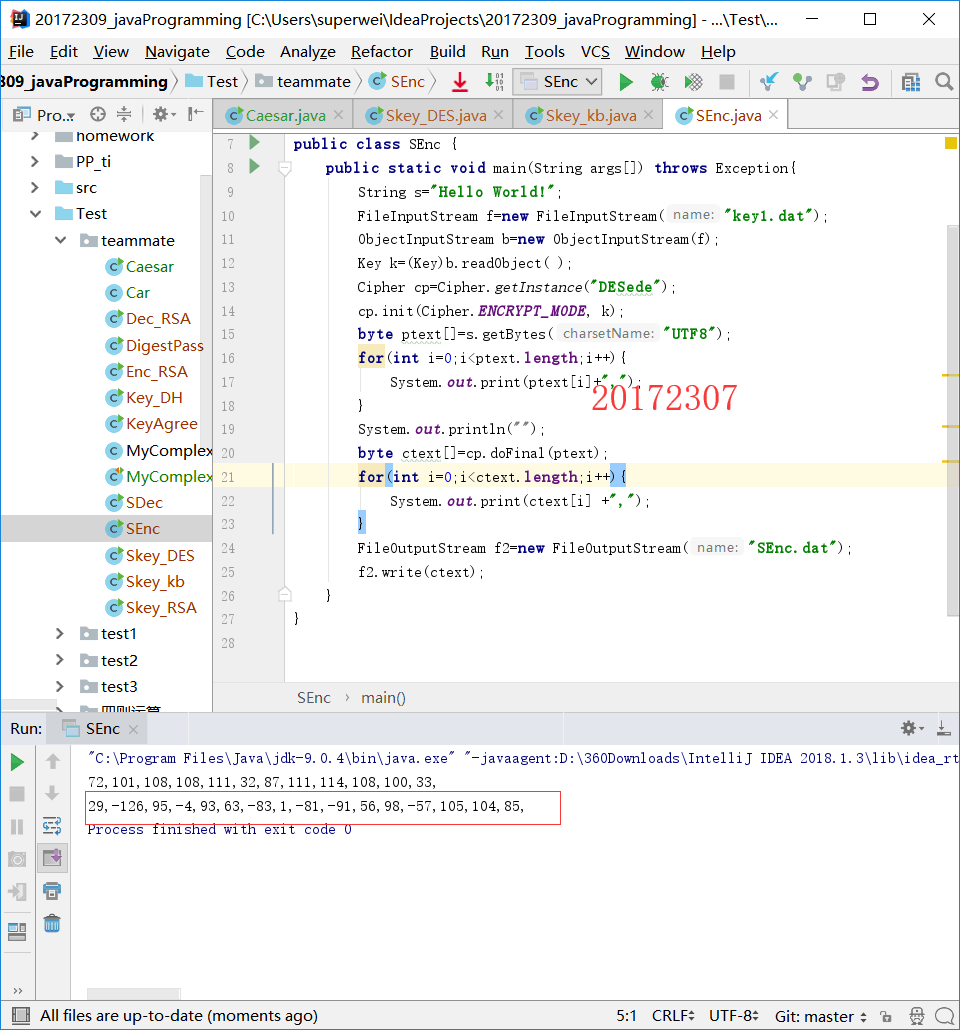
Task: Toggle soft-wrap in Run console
Action: pos(52,826)
